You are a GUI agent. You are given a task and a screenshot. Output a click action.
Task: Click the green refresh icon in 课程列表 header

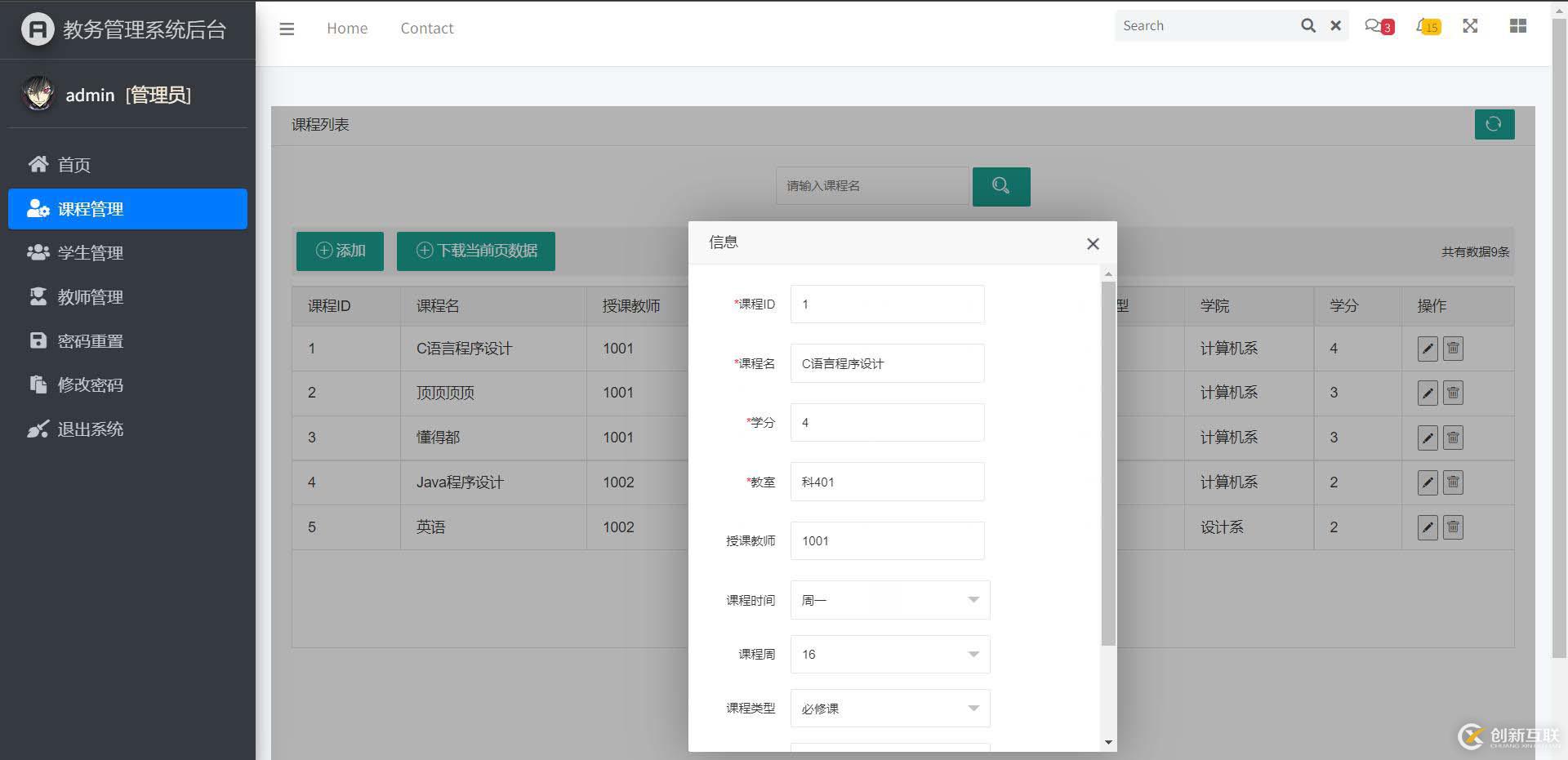1494,124
